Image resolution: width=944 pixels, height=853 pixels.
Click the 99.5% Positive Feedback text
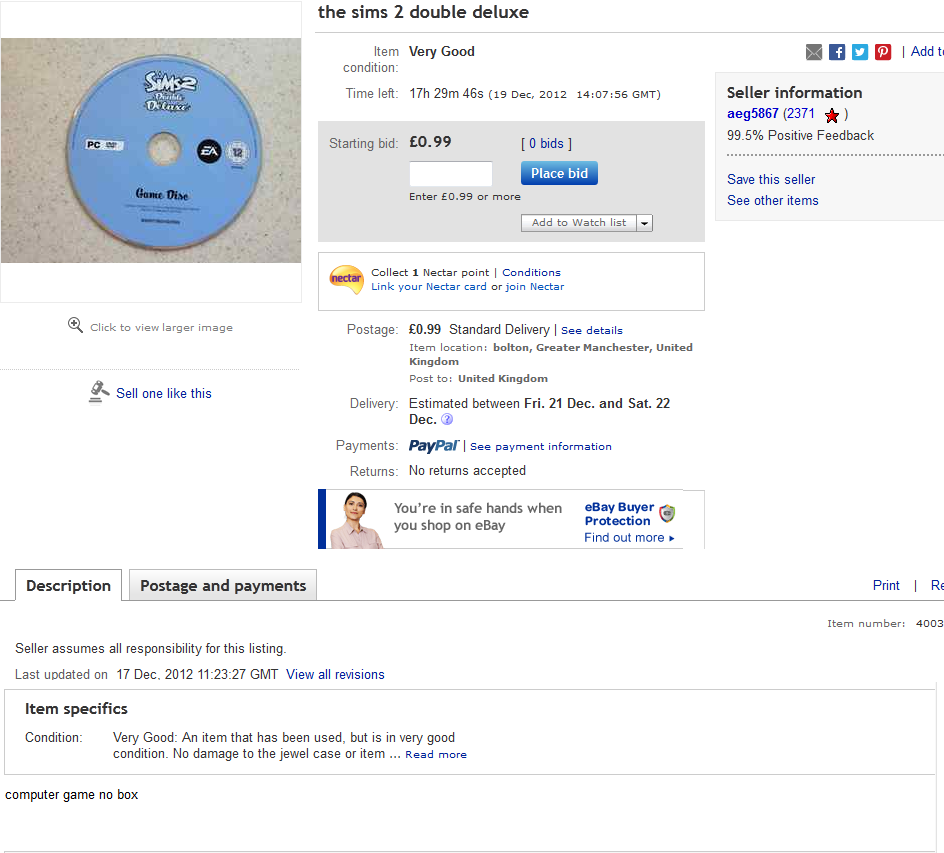[800, 135]
